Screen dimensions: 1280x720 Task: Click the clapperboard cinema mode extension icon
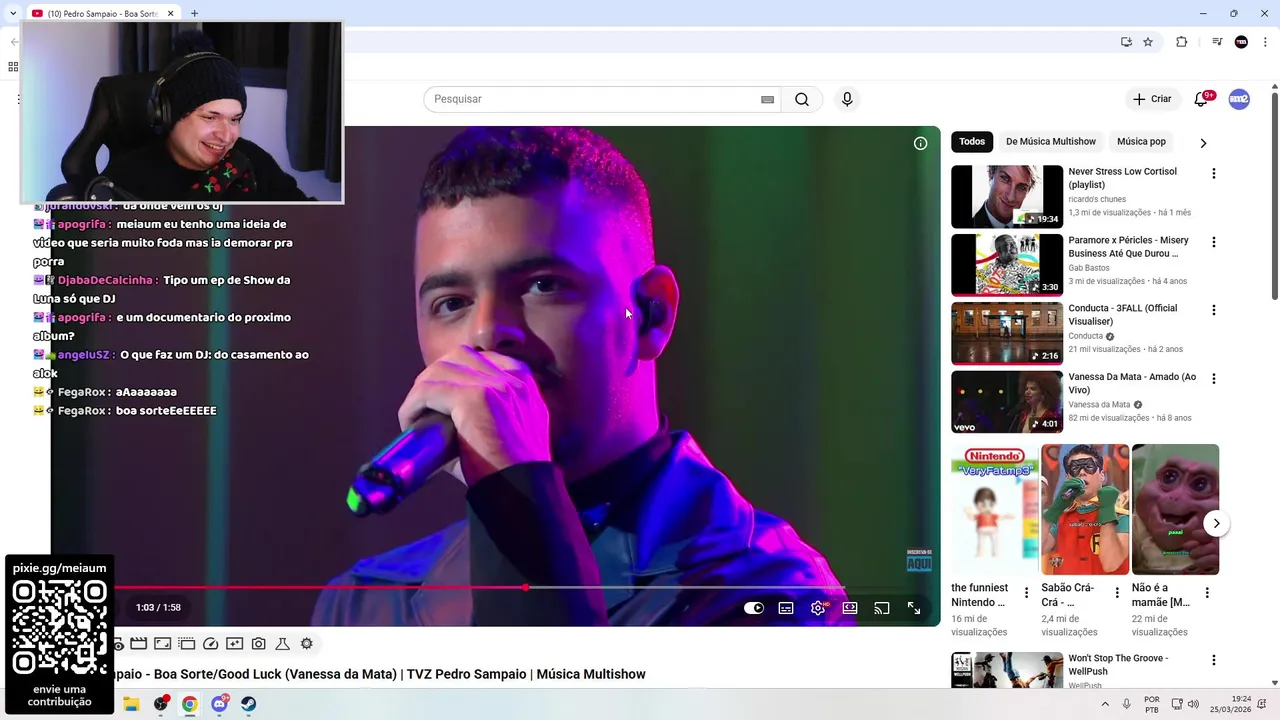[139, 644]
